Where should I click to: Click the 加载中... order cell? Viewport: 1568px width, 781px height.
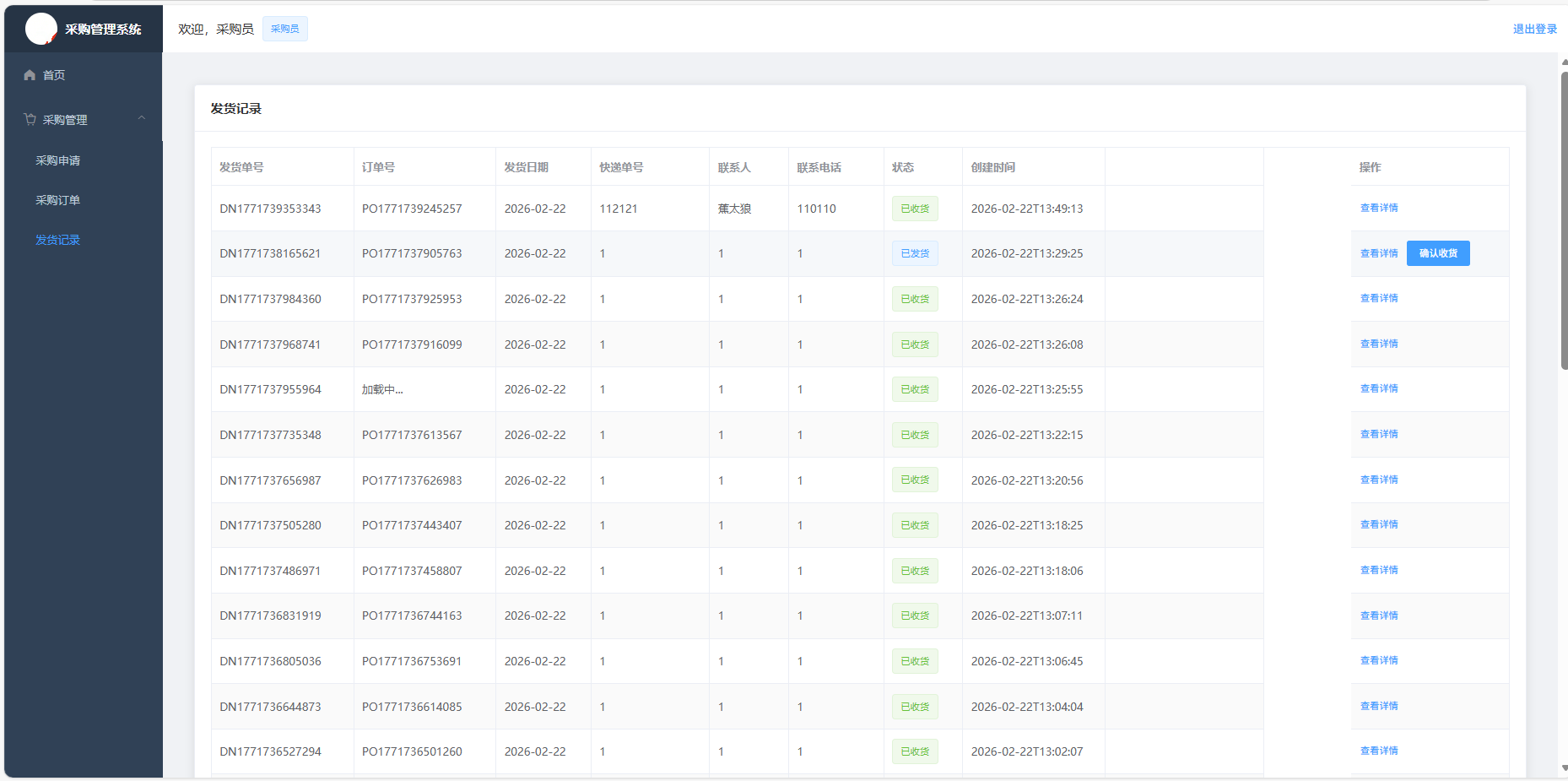click(382, 389)
